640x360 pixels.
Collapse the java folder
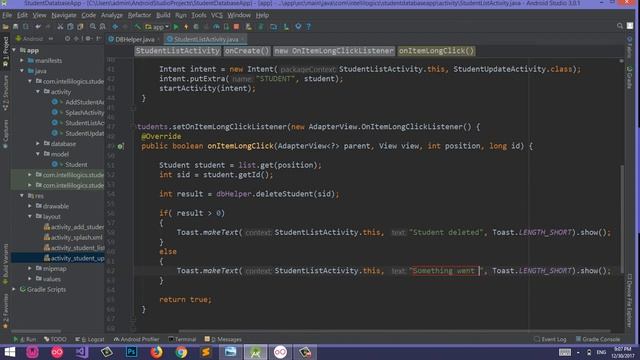tap(22, 71)
